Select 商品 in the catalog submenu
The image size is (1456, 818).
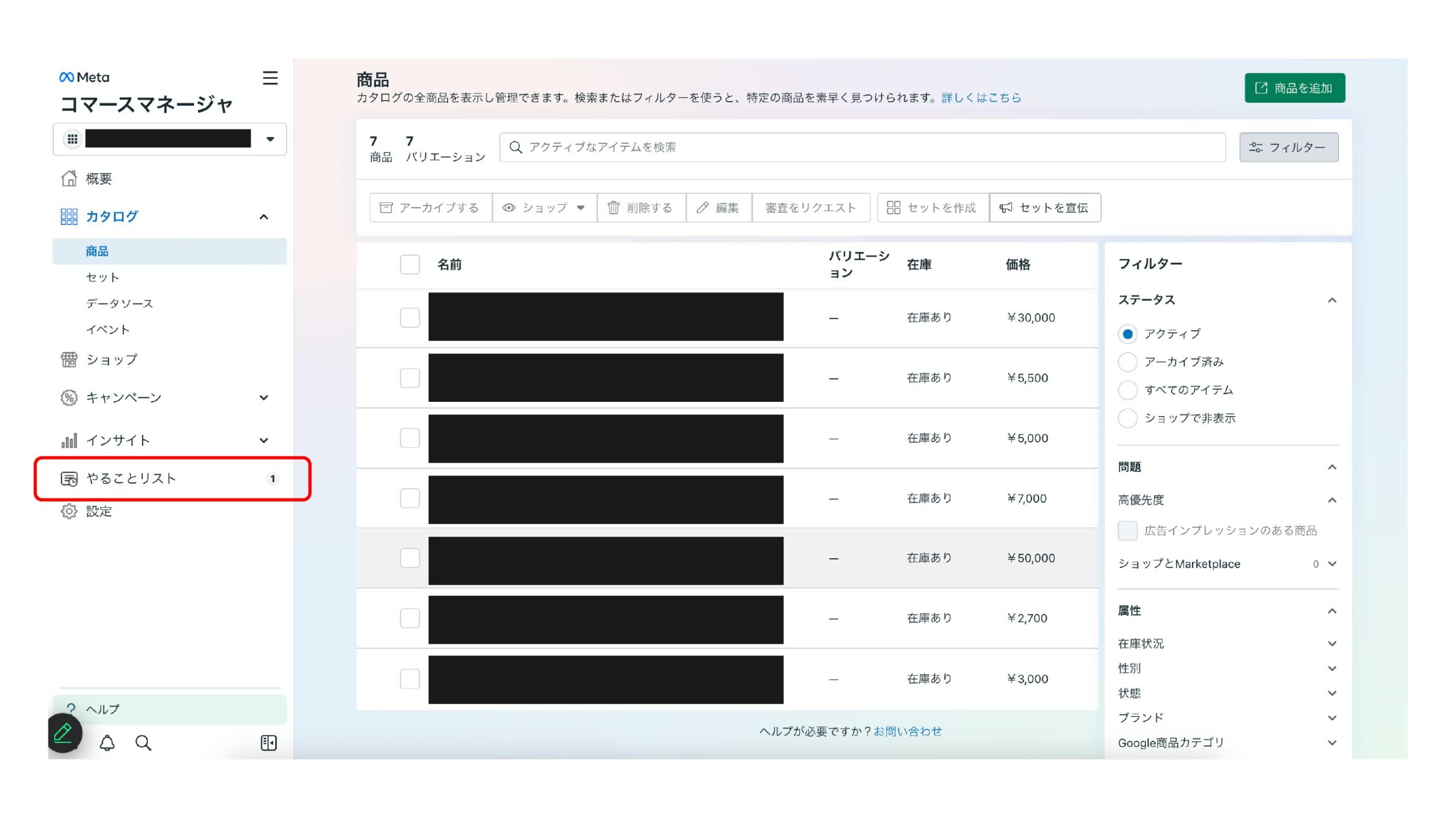[x=169, y=251]
